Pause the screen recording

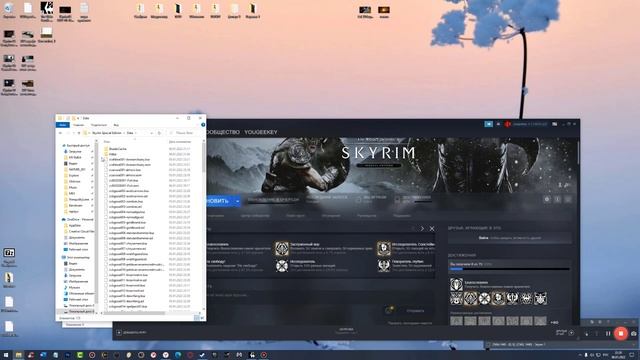click(608, 333)
